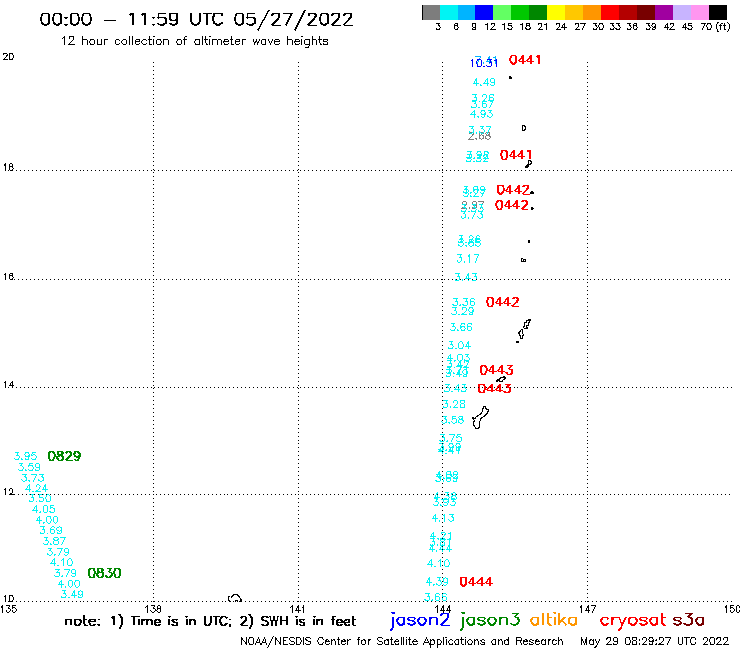
Task: Click the NOAA/NESDIS Center footer credit
Action: click(402, 642)
